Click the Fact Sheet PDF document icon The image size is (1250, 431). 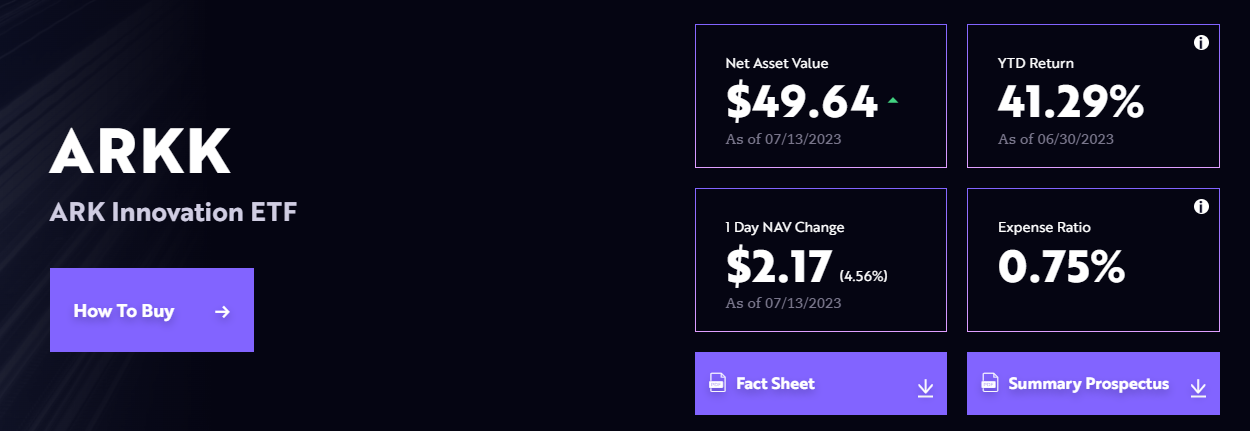(717, 384)
